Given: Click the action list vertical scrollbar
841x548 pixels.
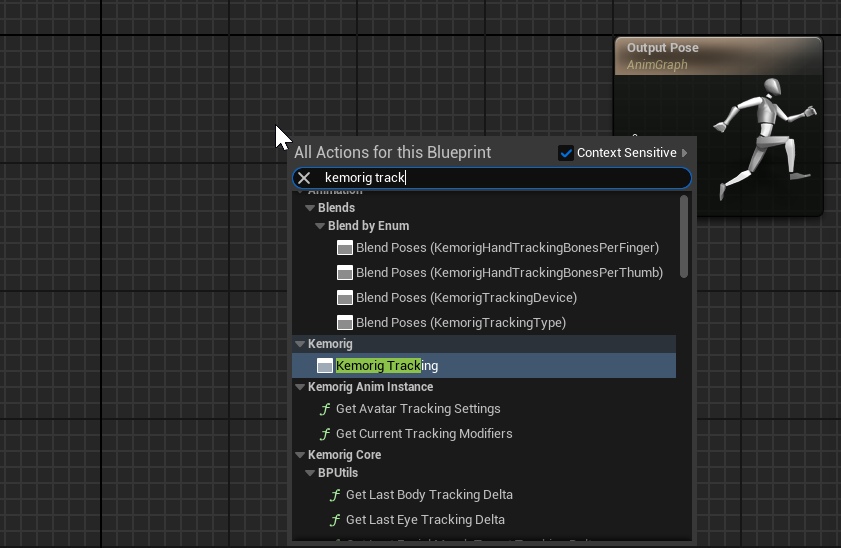Looking at the screenshot, I should click(684, 237).
